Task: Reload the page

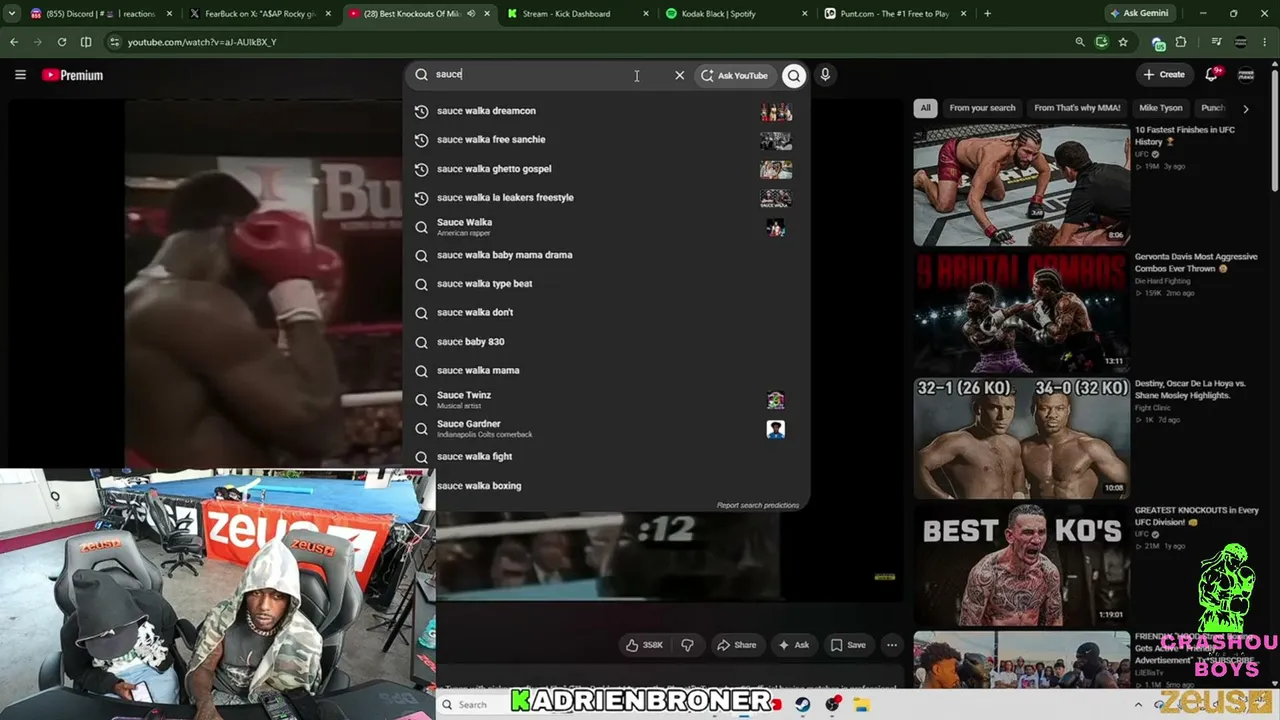Action: click(x=62, y=42)
